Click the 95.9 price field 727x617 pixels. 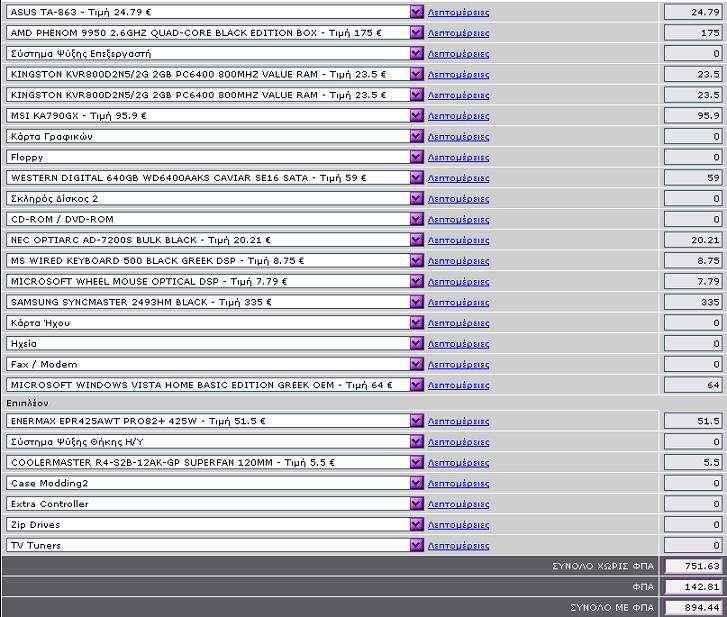tap(693, 115)
